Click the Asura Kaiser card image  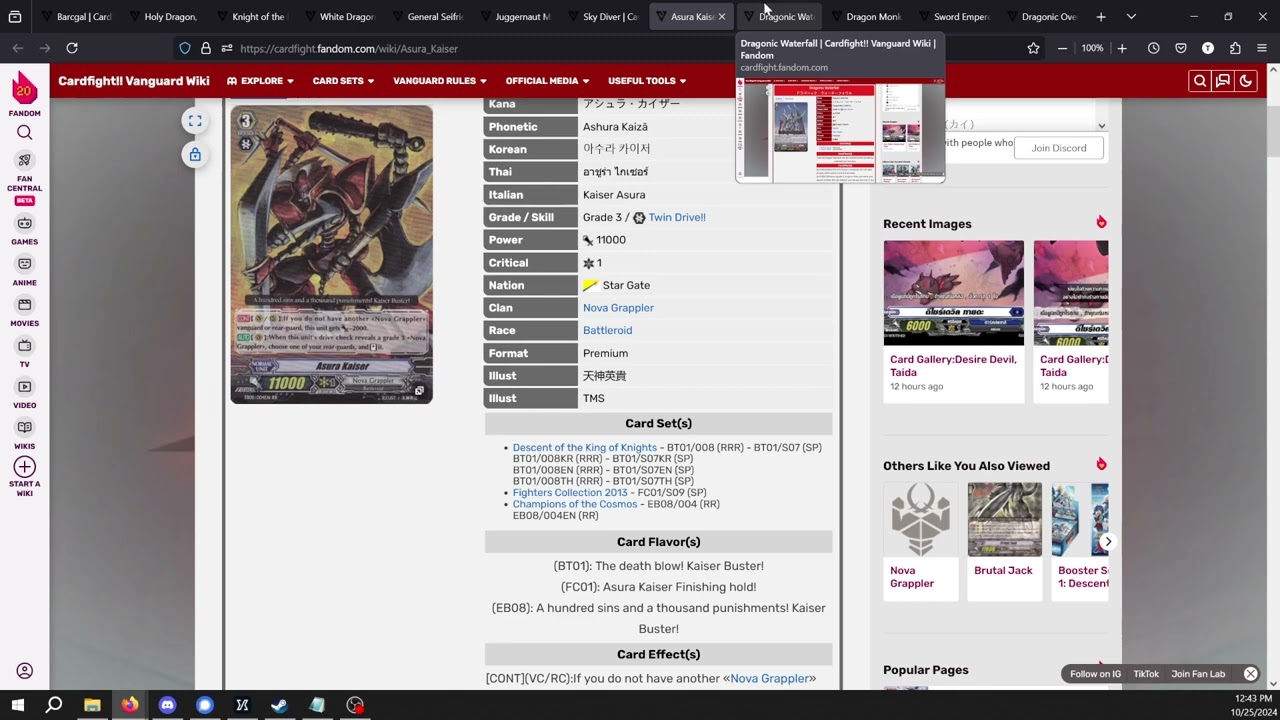point(332,254)
